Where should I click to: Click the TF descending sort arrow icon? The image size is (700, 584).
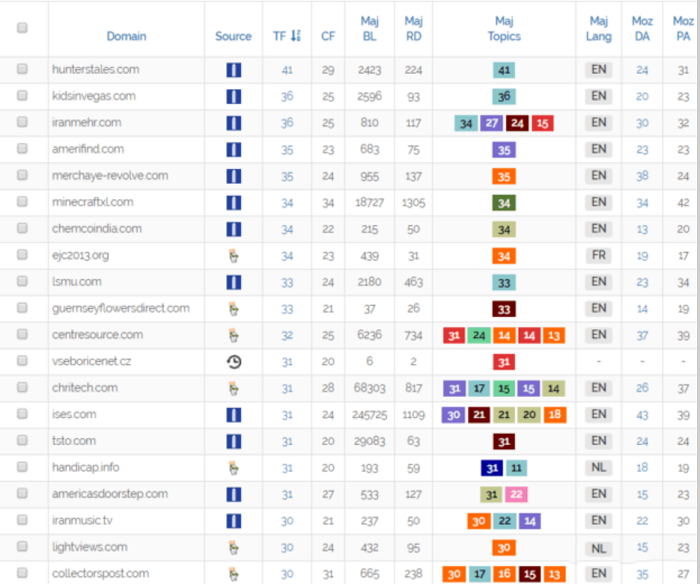tap(296, 36)
